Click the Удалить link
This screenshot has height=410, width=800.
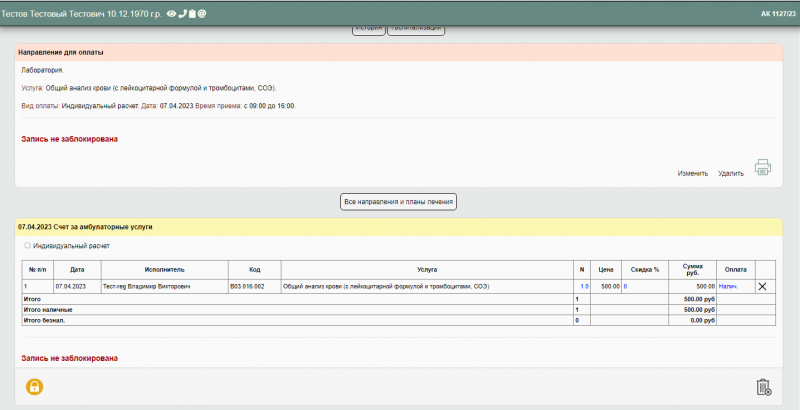pyautogui.click(x=731, y=173)
